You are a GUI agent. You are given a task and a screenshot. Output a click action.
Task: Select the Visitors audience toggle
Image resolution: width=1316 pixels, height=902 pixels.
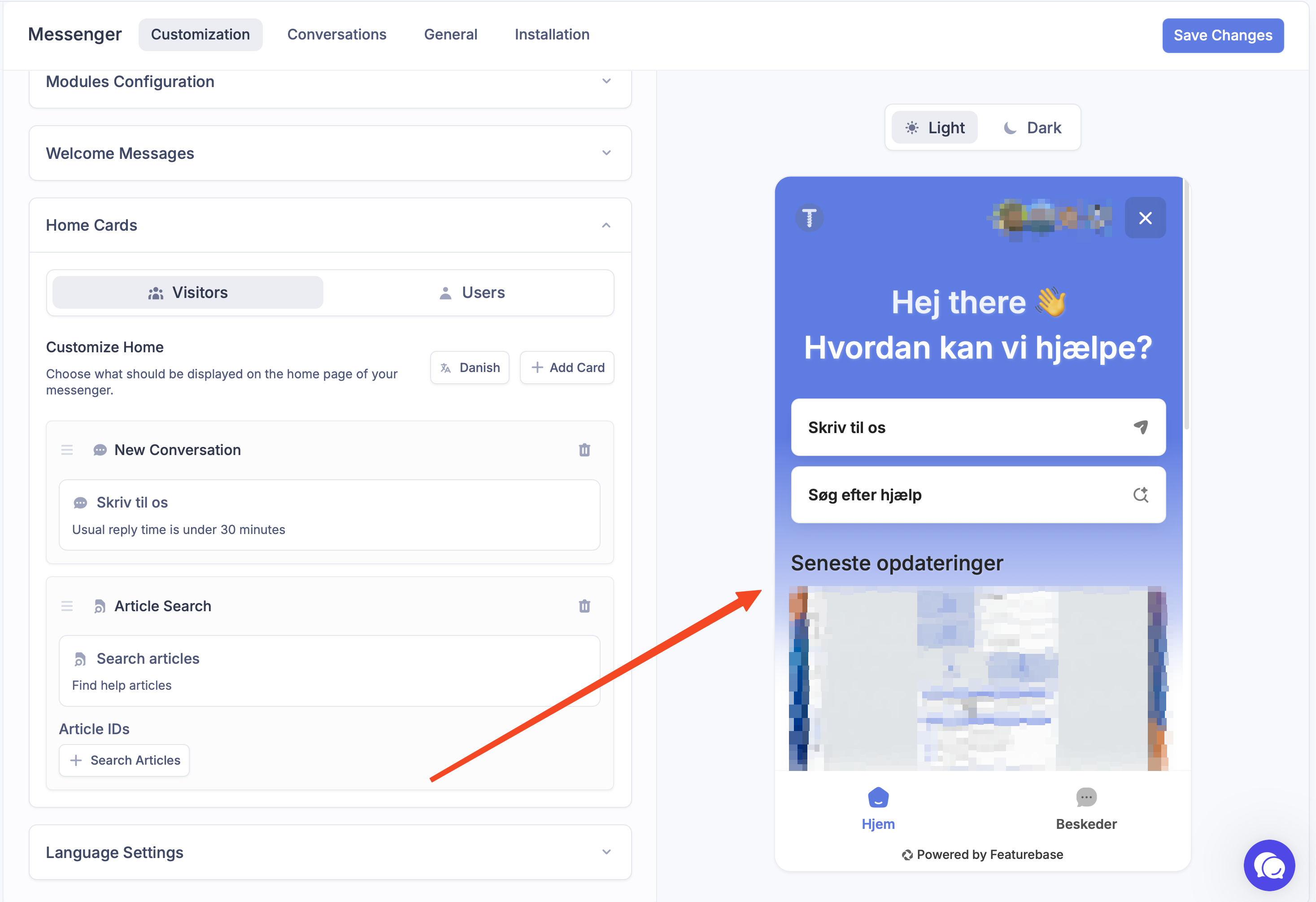pos(188,292)
